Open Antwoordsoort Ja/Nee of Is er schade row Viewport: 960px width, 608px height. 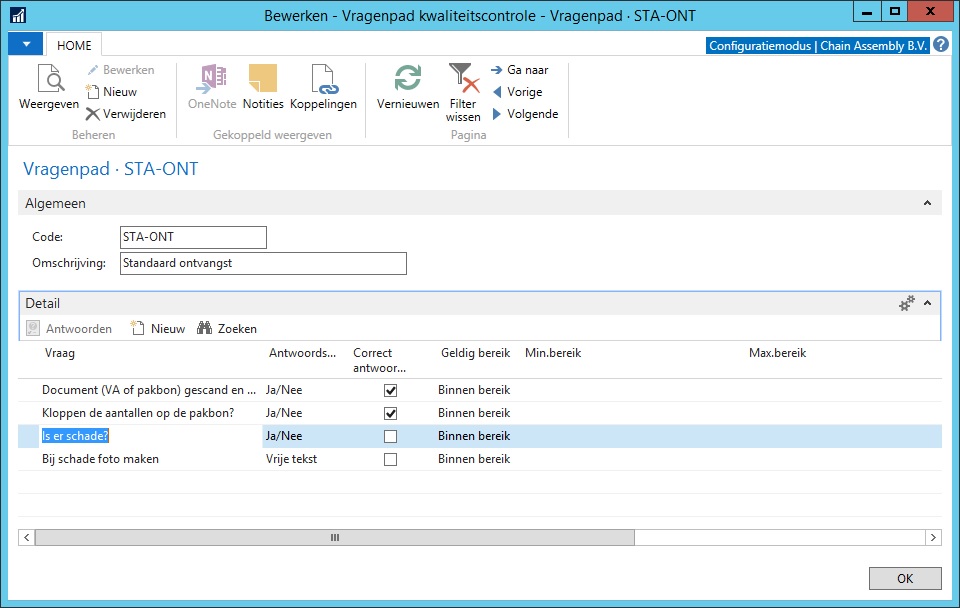tap(284, 436)
